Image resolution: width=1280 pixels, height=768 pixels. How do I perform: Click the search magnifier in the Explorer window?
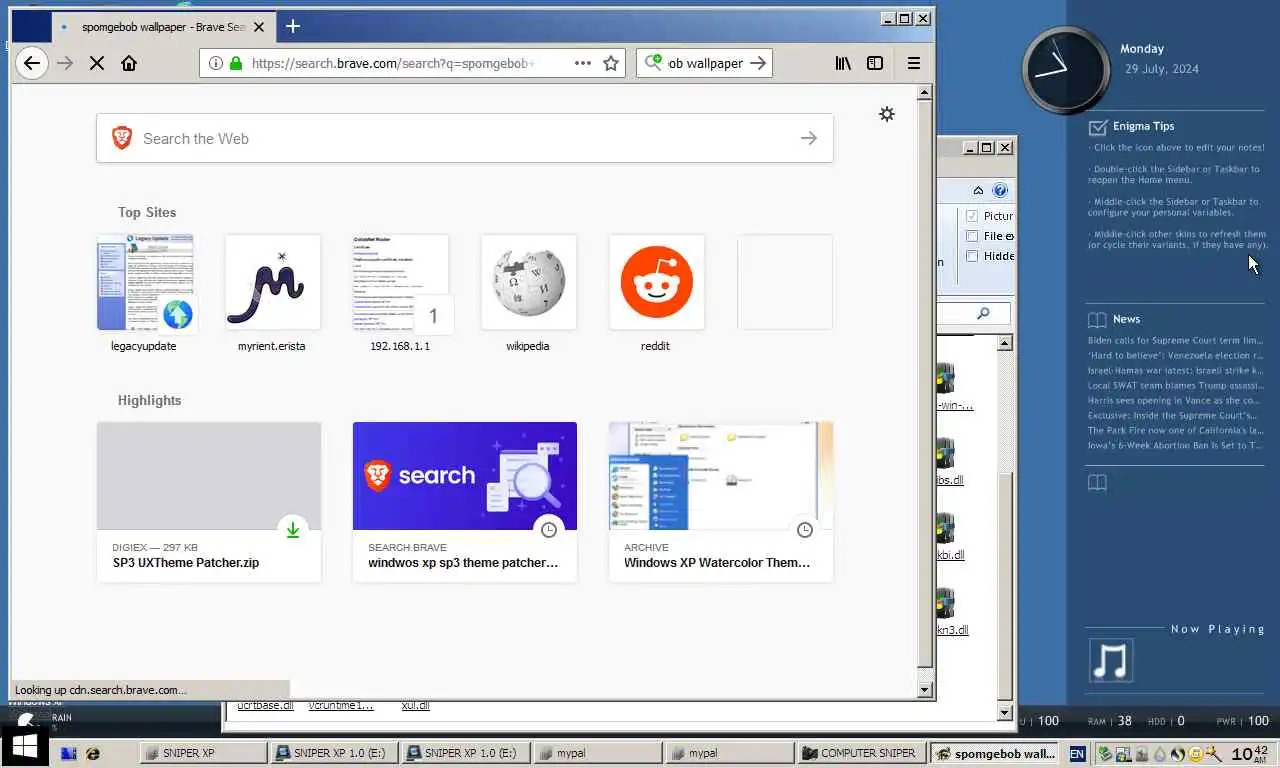tap(983, 314)
